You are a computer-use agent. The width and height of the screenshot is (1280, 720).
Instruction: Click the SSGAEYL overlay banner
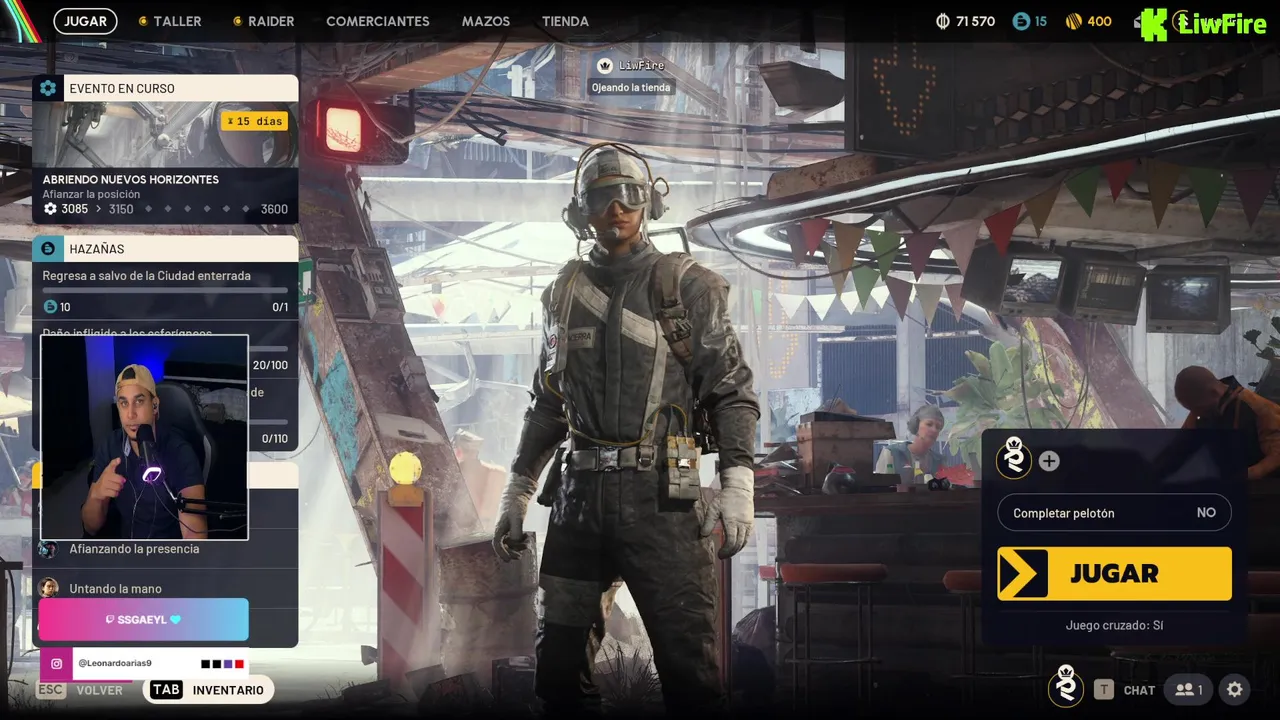143,619
